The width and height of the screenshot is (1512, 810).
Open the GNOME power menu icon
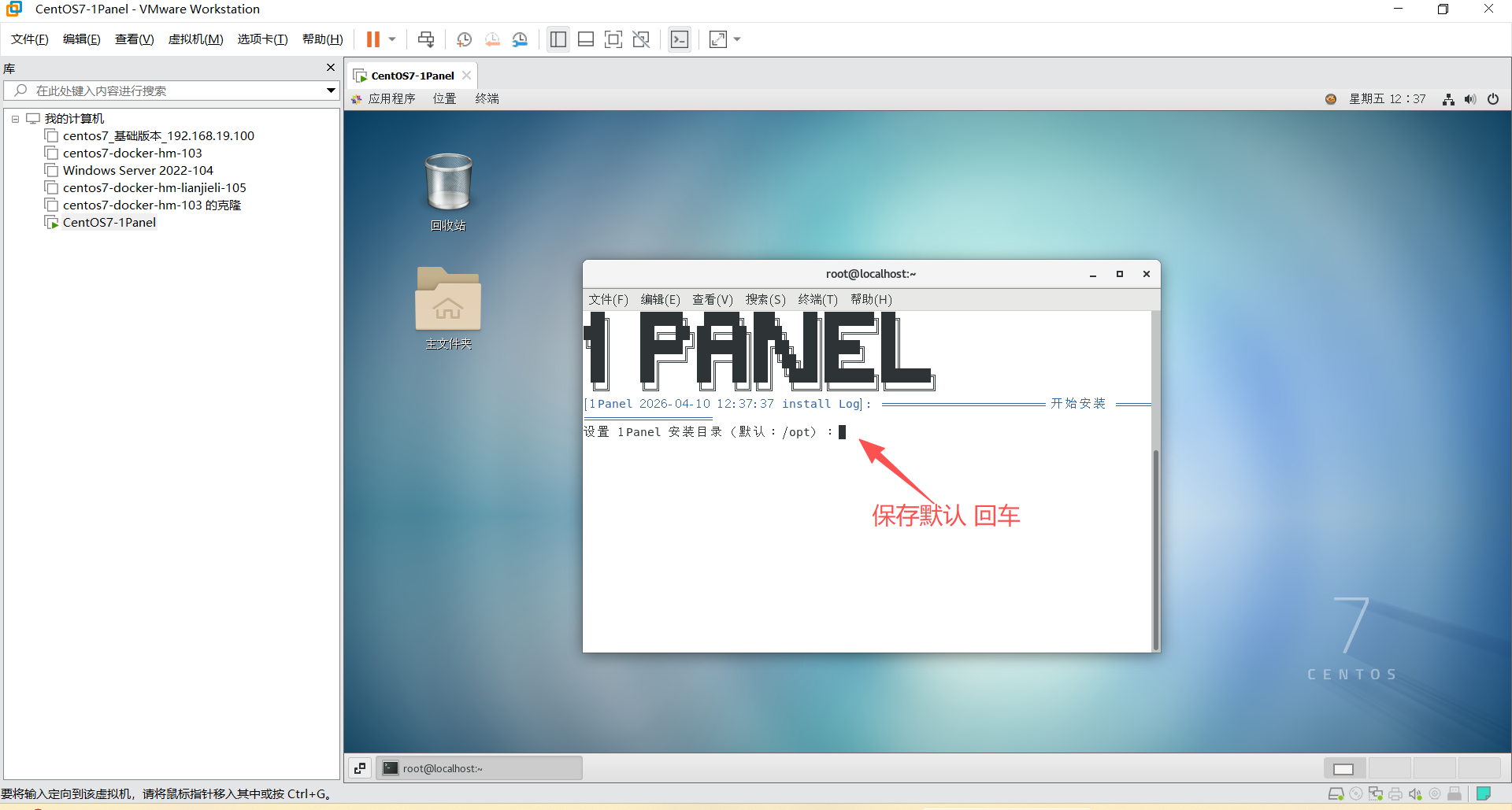pos(1493,99)
